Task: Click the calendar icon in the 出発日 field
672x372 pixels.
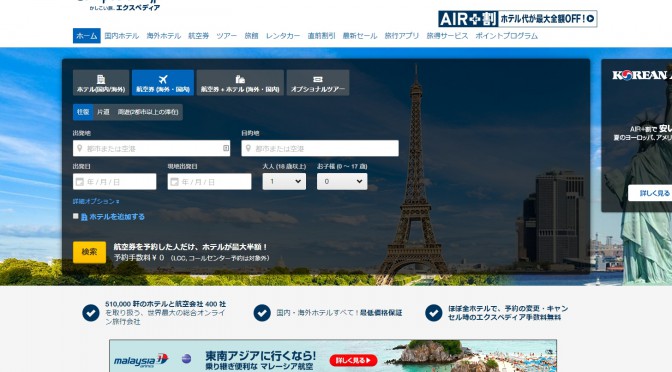Action: [x=79, y=182]
